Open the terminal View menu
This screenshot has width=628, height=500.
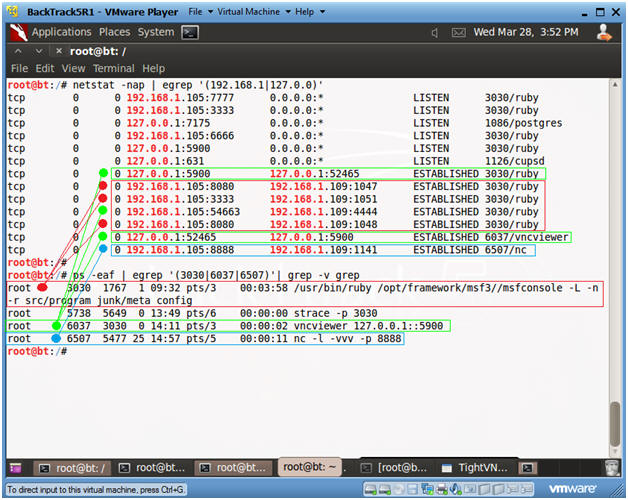(73, 69)
